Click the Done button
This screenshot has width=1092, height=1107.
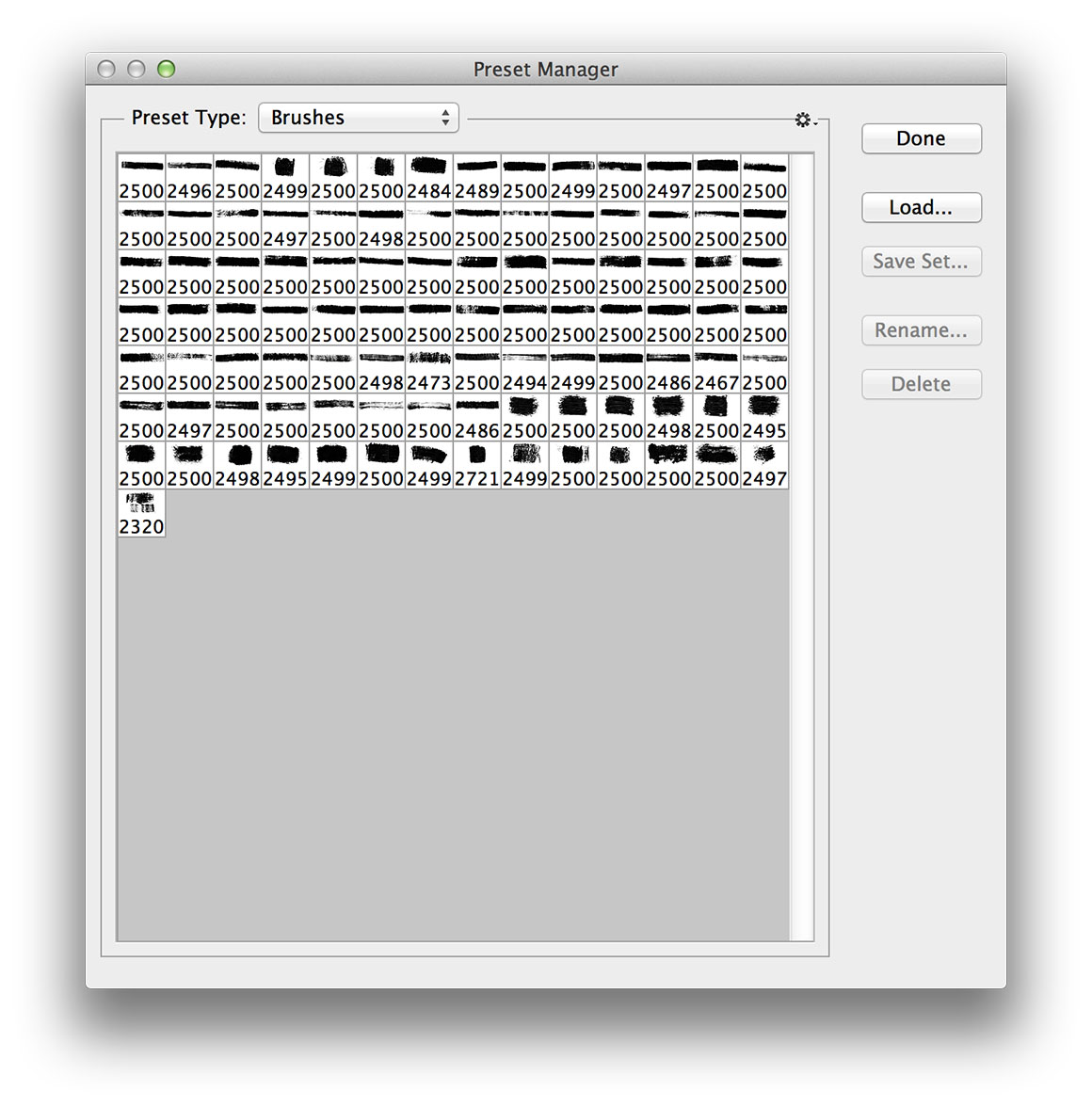(921, 138)
